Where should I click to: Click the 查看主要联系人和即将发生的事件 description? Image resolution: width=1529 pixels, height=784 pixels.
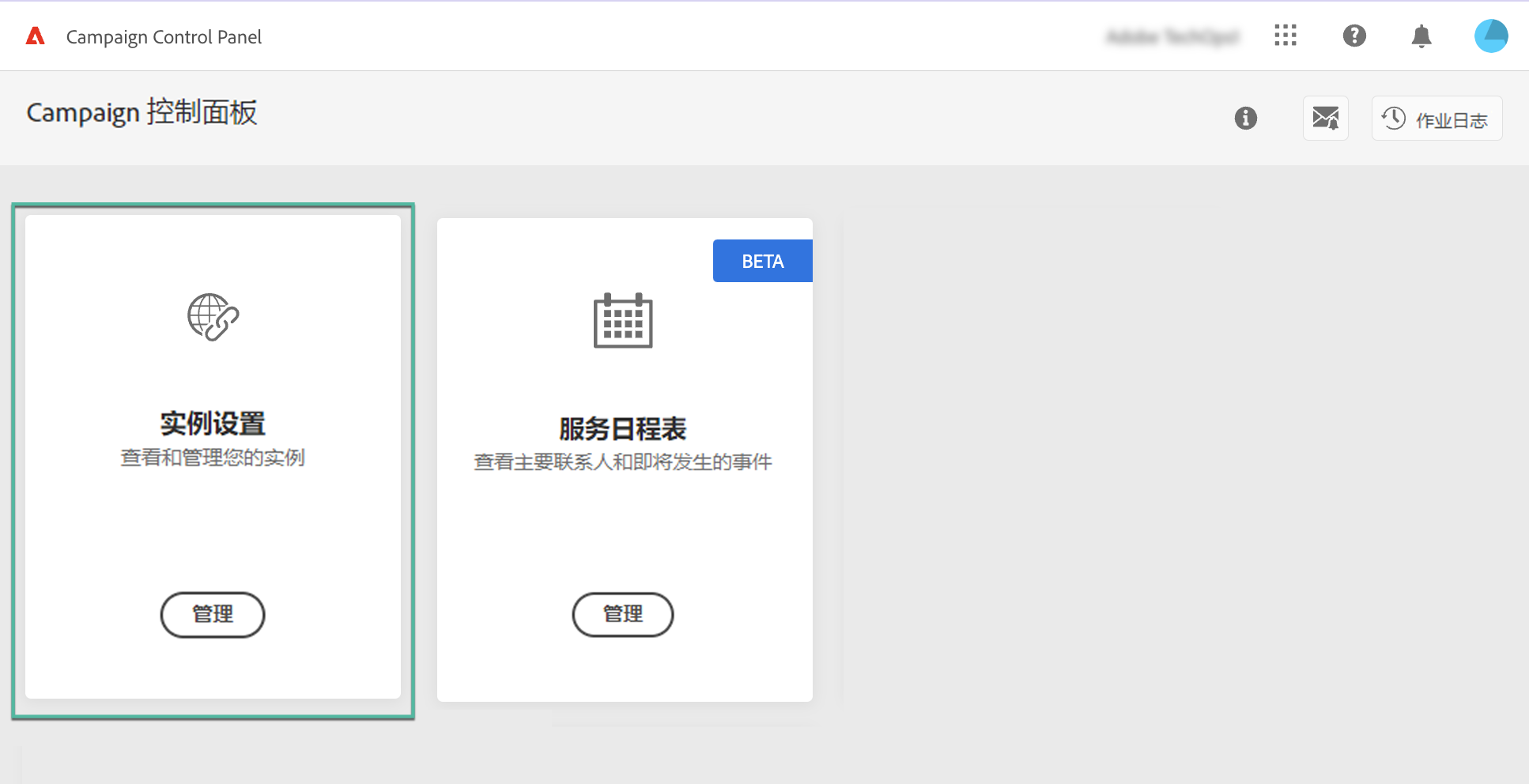623,462
